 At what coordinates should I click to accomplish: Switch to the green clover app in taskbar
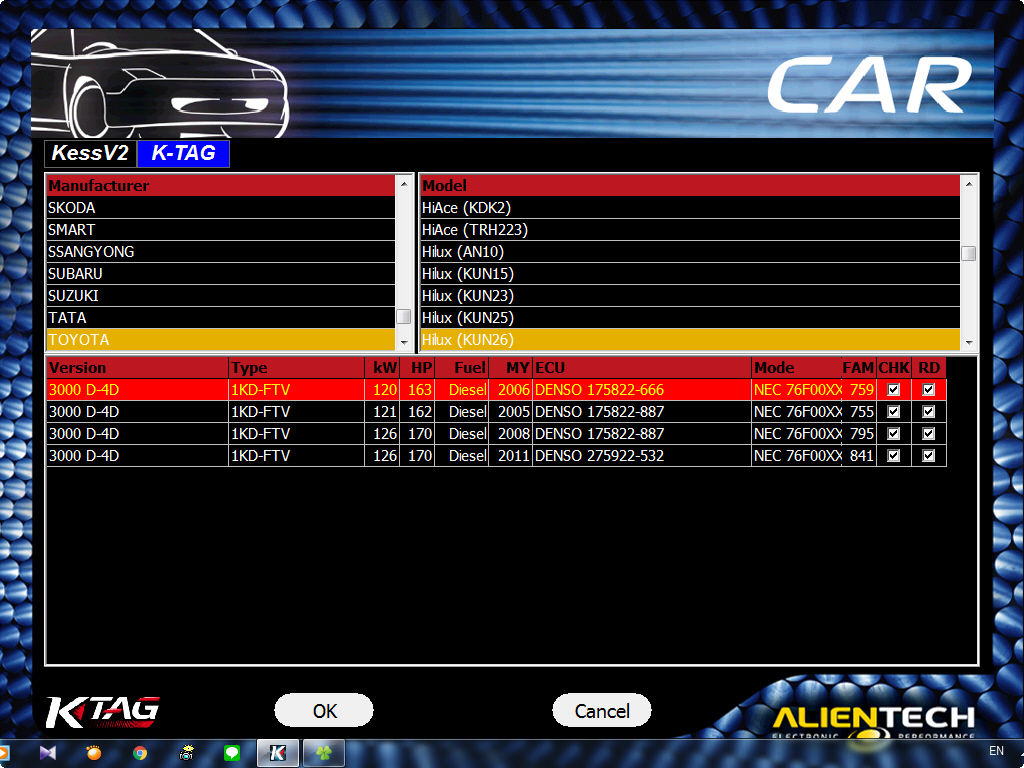324,753
